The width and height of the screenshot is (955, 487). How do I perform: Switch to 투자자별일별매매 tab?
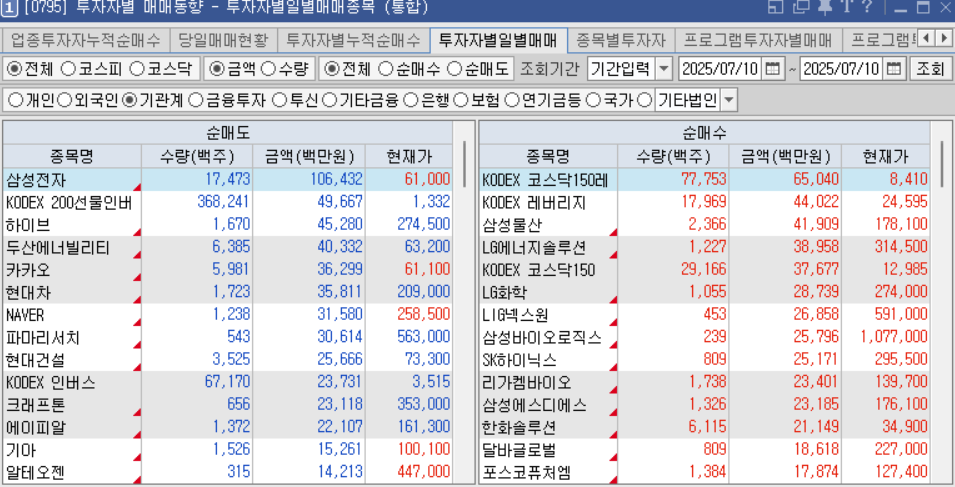tap(498, 41)
